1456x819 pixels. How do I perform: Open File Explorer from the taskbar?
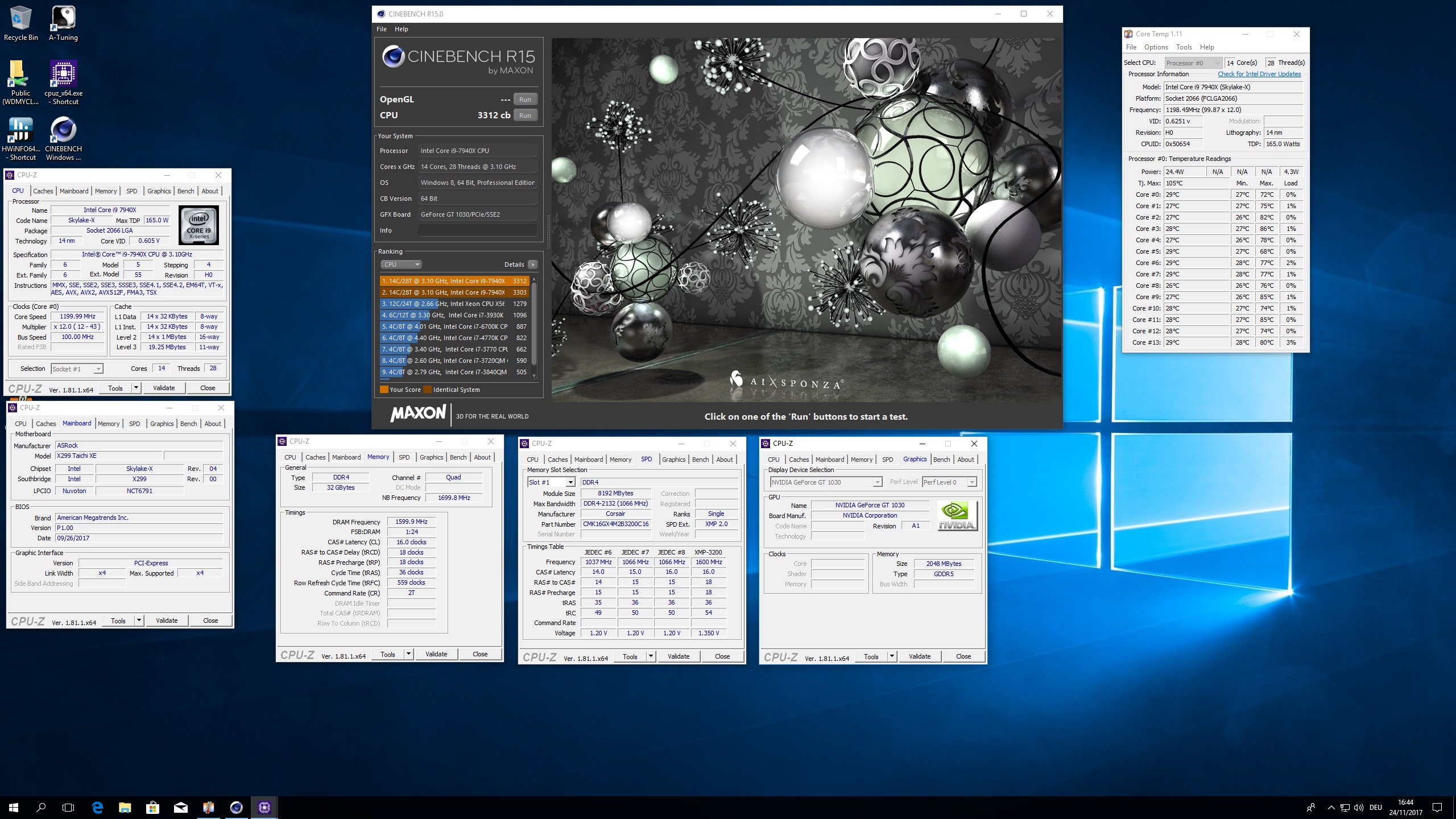pyautogui.click(x=125, y=807)
